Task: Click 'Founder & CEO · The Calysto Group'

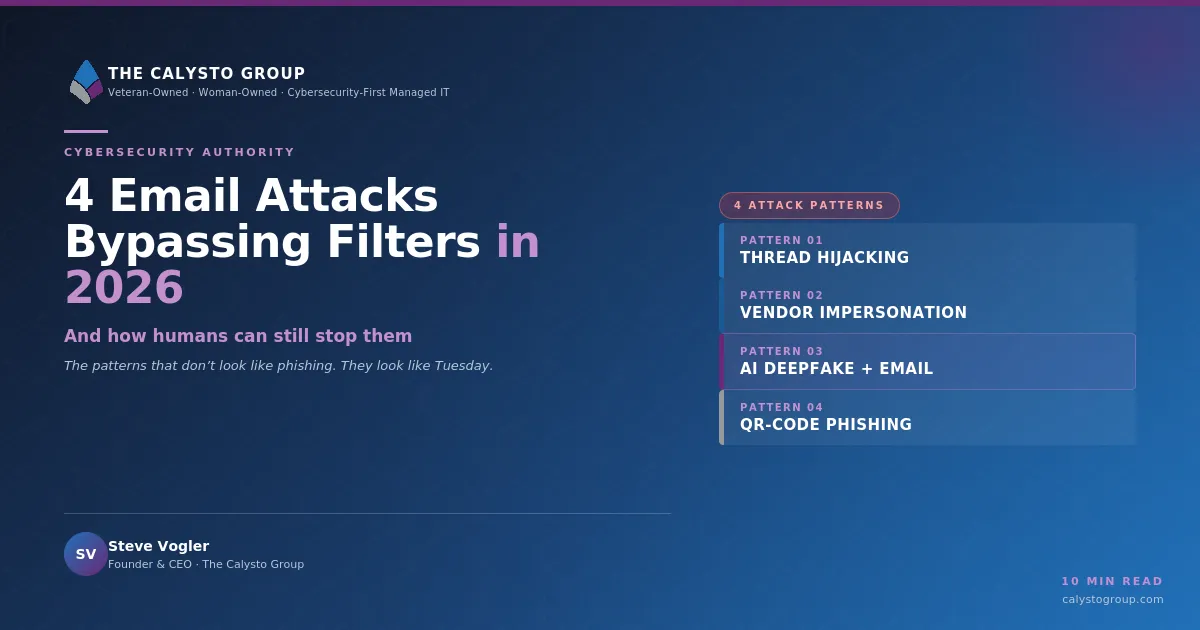Action: (206, 564)
